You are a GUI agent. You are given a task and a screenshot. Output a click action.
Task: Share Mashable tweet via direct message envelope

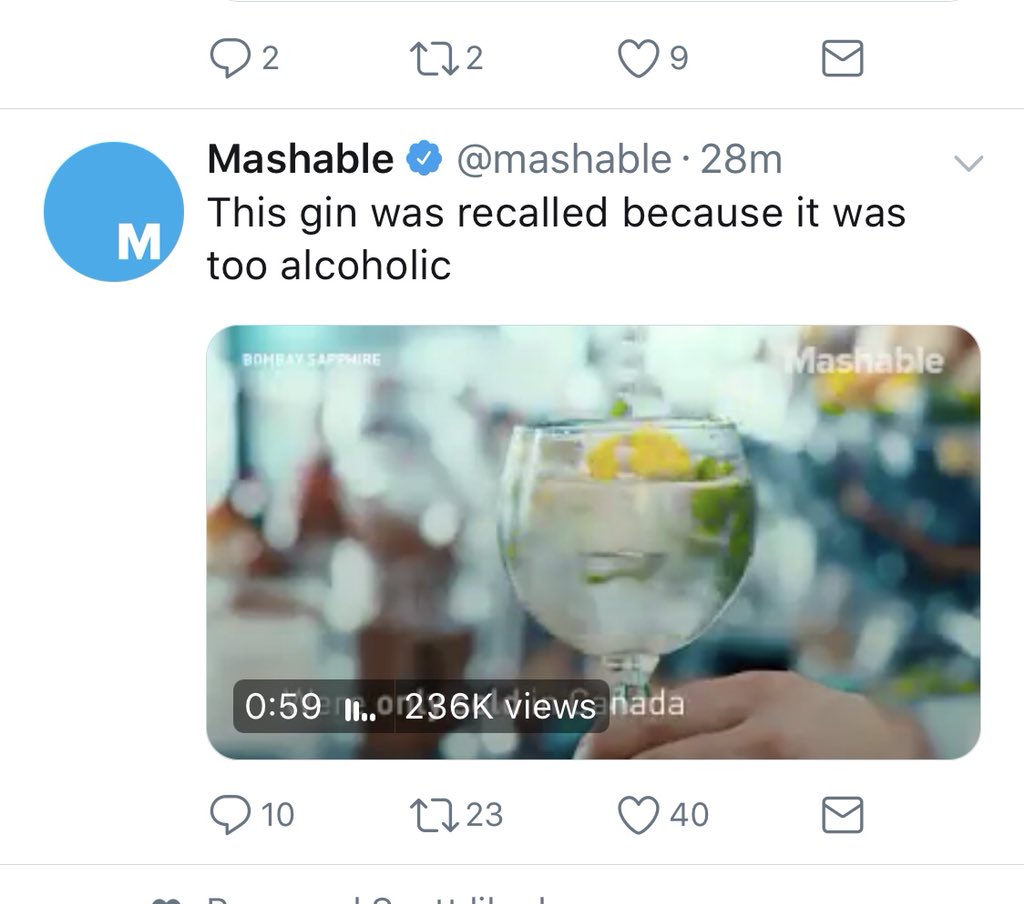click(842, 815)
